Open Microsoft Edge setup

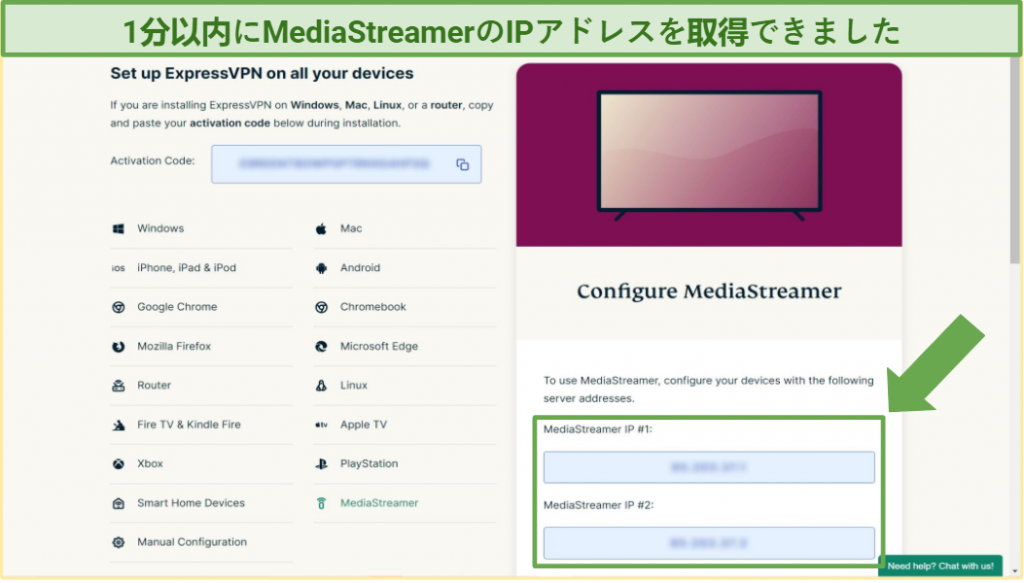(379, 347)
